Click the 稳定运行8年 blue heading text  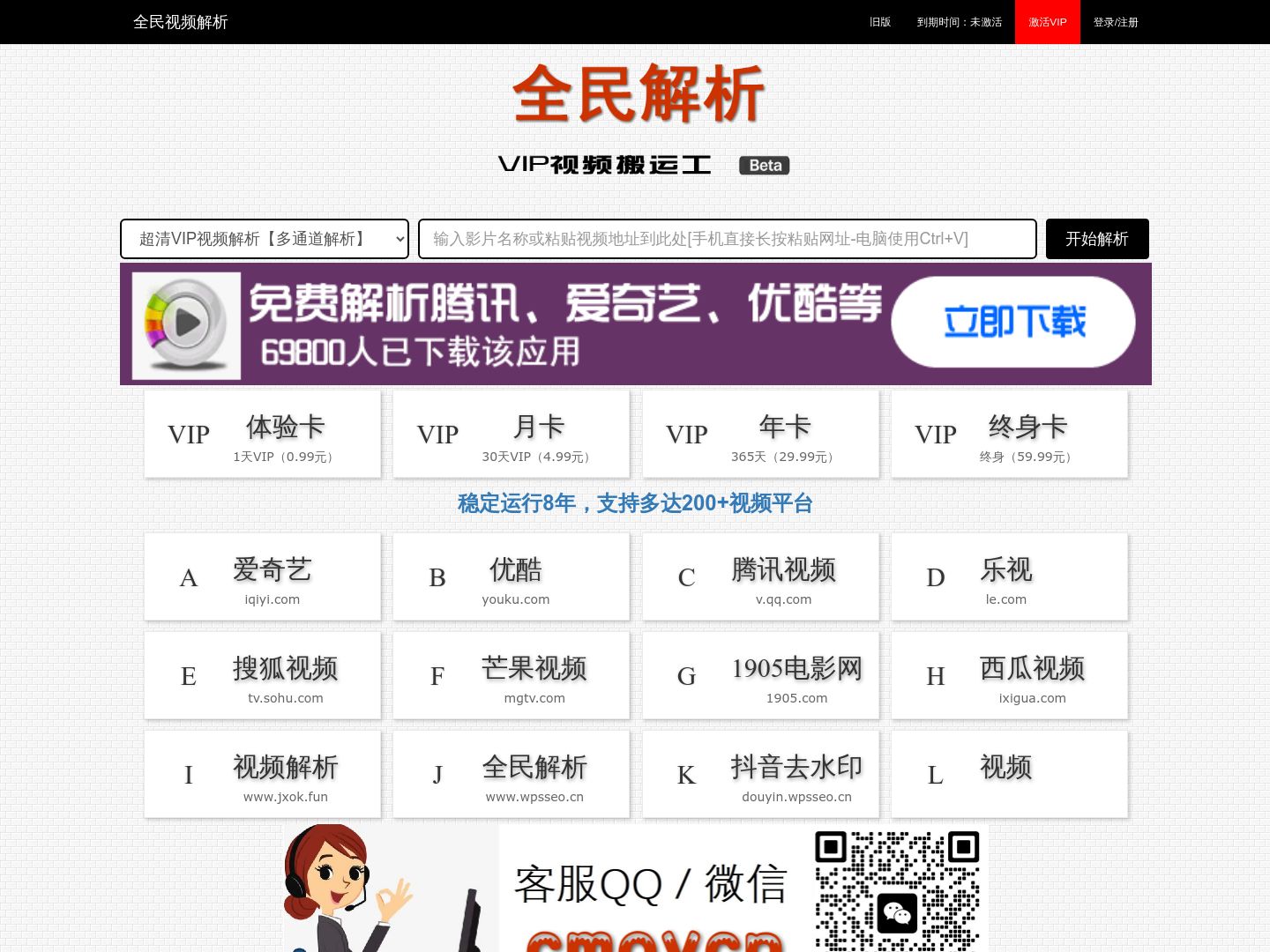click(635, 503)
